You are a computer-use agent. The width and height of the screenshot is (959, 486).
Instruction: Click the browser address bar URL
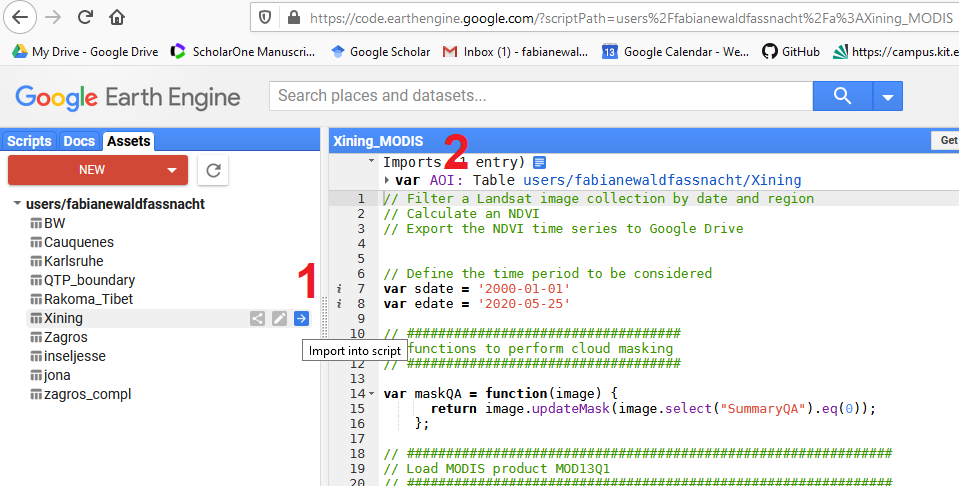[631, 18]
